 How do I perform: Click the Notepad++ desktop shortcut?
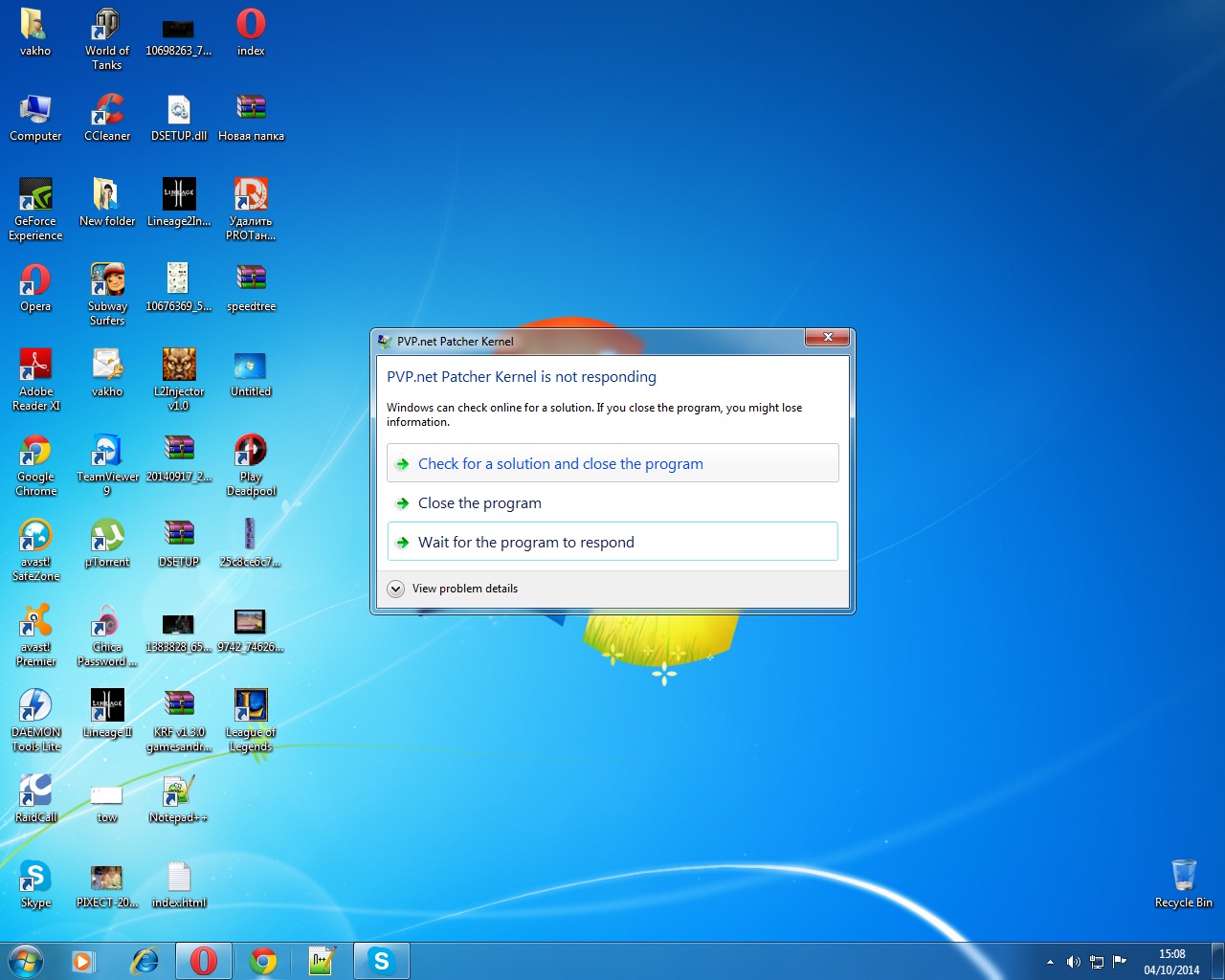[178, 792]
